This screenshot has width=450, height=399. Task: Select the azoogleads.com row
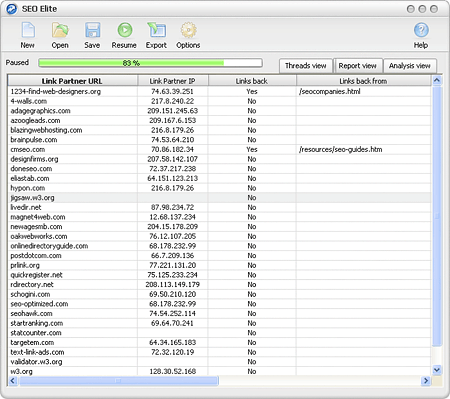[219, 120]
